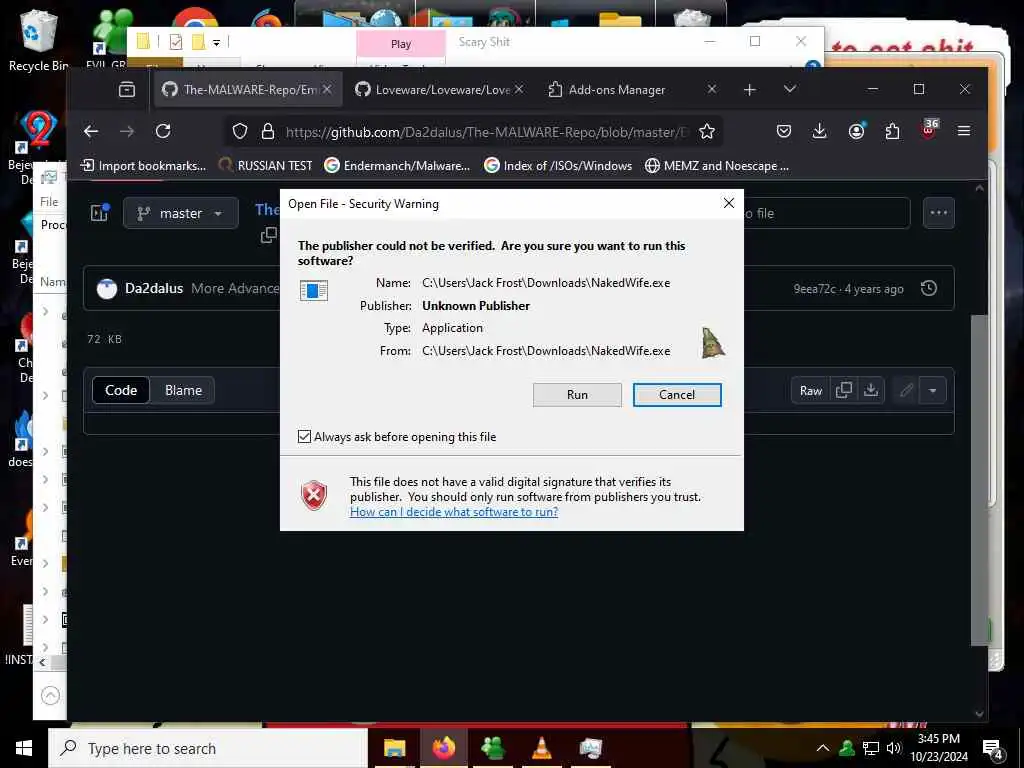Click Cancel in the Security Warning dialog
The image size is (1024, 768).
(677, 394)
